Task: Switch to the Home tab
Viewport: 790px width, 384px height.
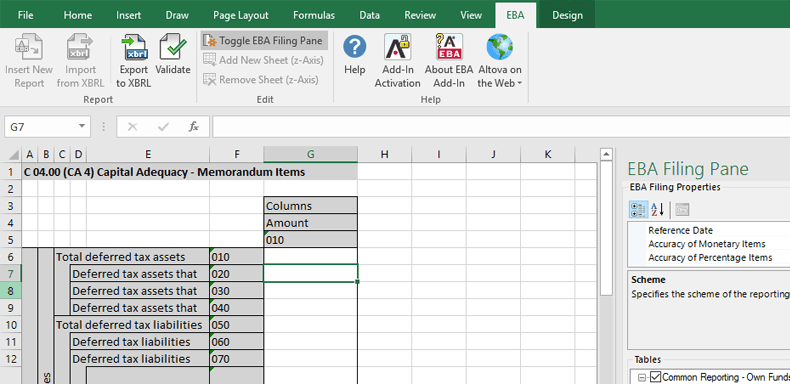Action: [78, 15]
